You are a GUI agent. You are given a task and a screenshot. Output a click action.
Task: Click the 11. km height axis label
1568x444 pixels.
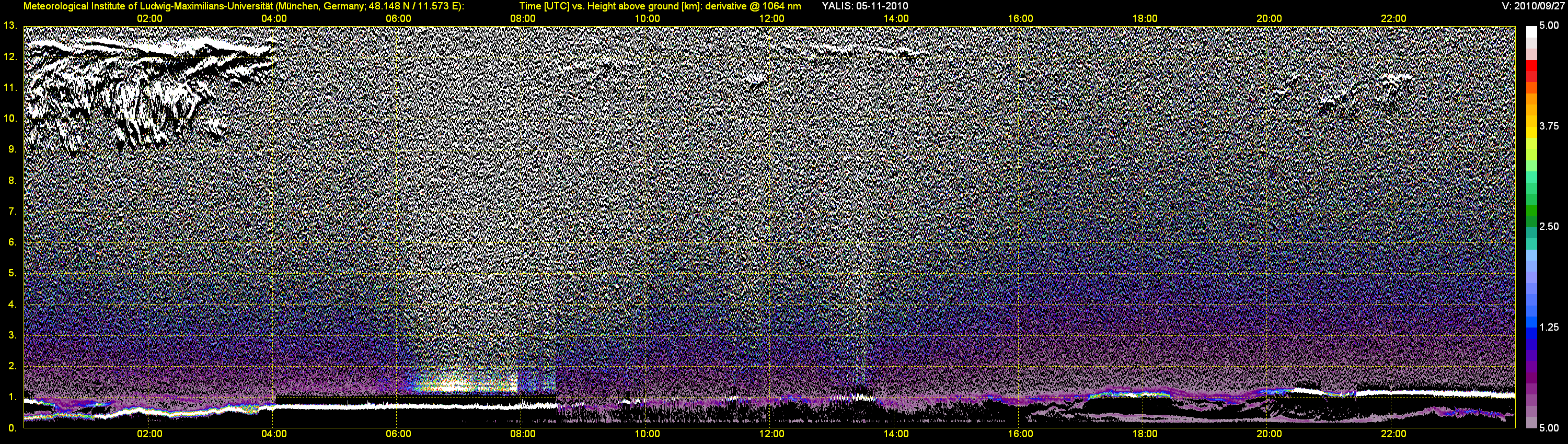pyautogui.click(x=10, y=88)
